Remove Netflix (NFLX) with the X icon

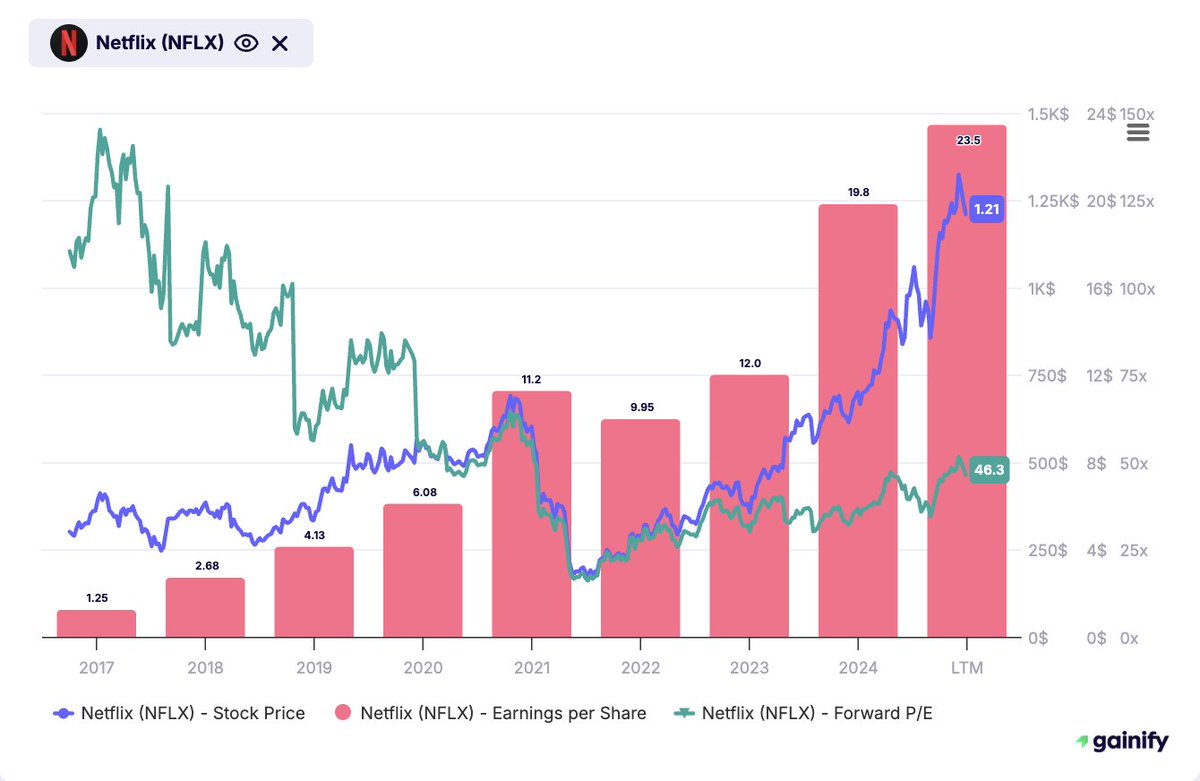[x=280, y=43]
